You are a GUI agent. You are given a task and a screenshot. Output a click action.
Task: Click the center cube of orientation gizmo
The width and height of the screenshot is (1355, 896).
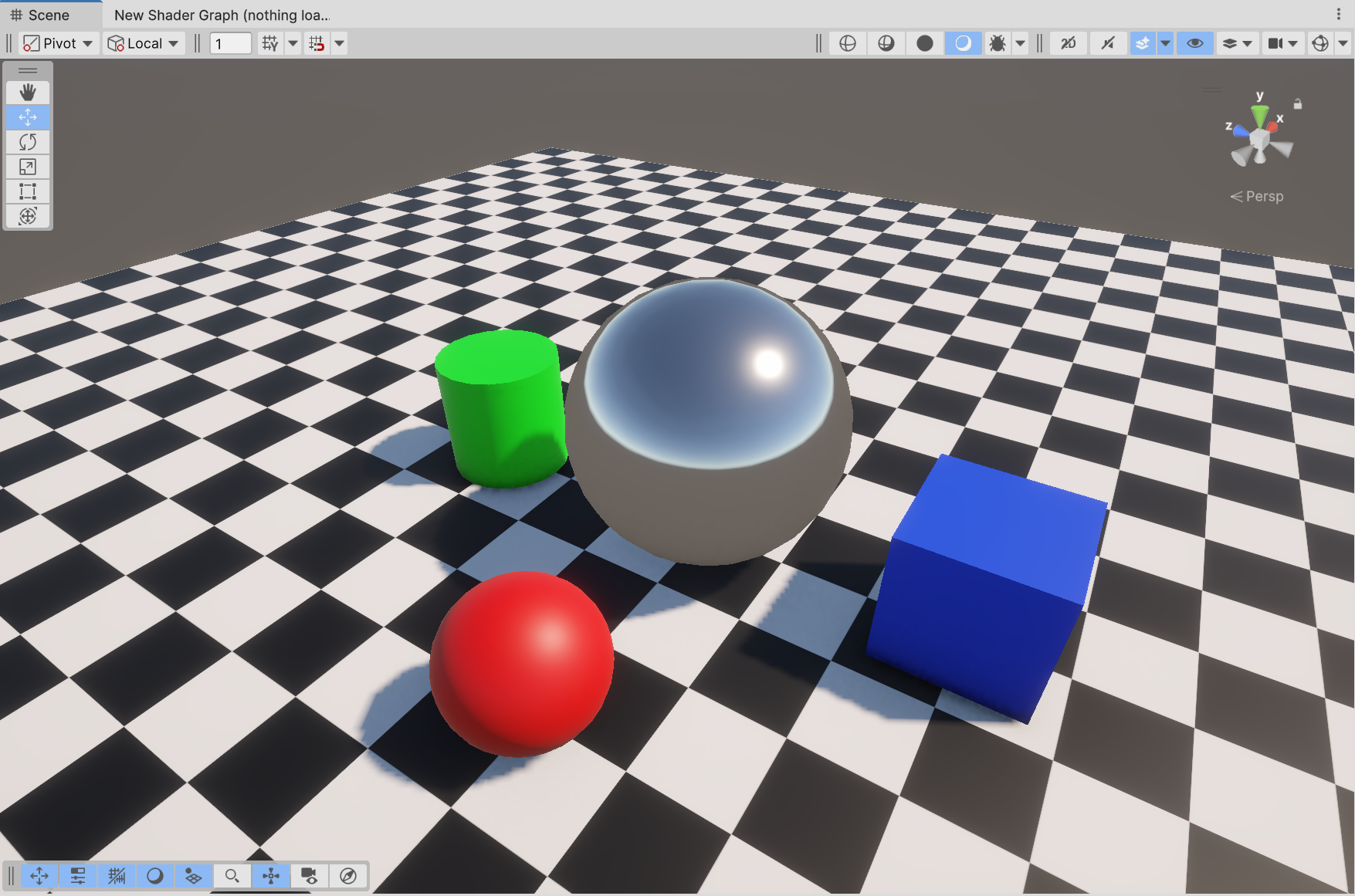[1260, 140]
